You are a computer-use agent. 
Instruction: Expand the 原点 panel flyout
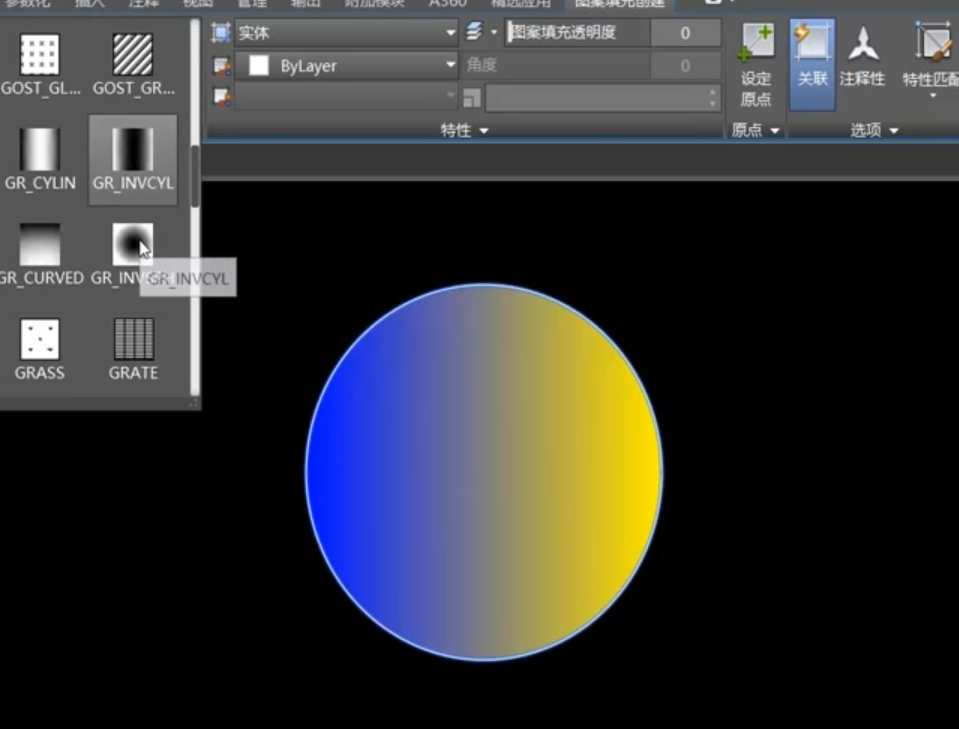(x=755, y=131)
